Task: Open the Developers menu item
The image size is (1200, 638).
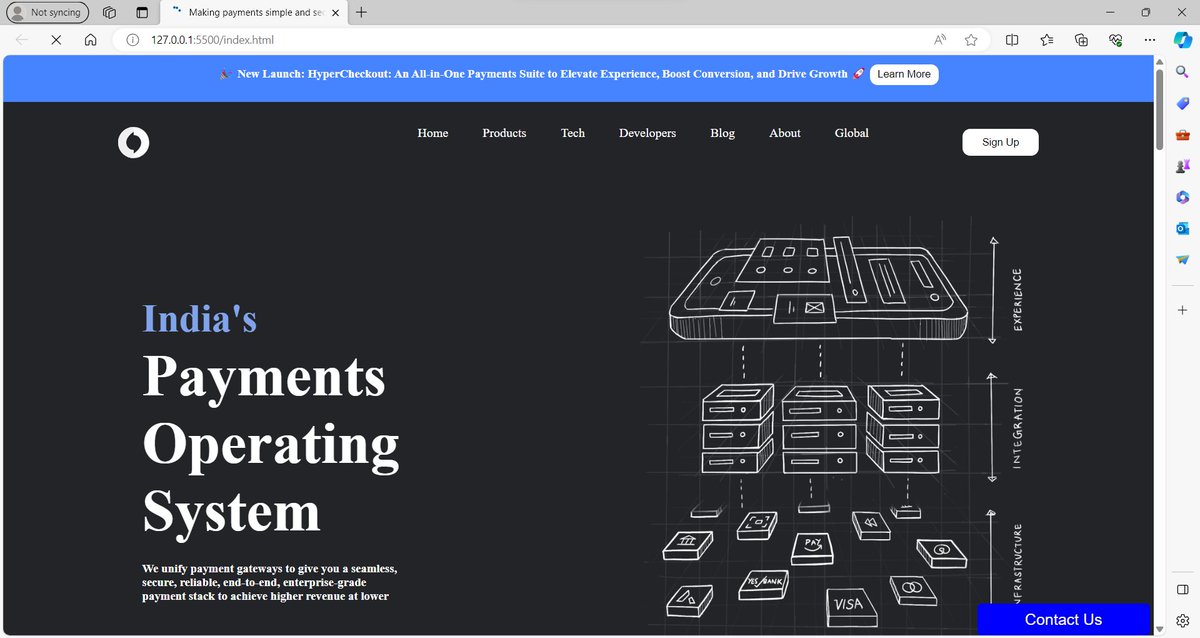Action: 647,133
